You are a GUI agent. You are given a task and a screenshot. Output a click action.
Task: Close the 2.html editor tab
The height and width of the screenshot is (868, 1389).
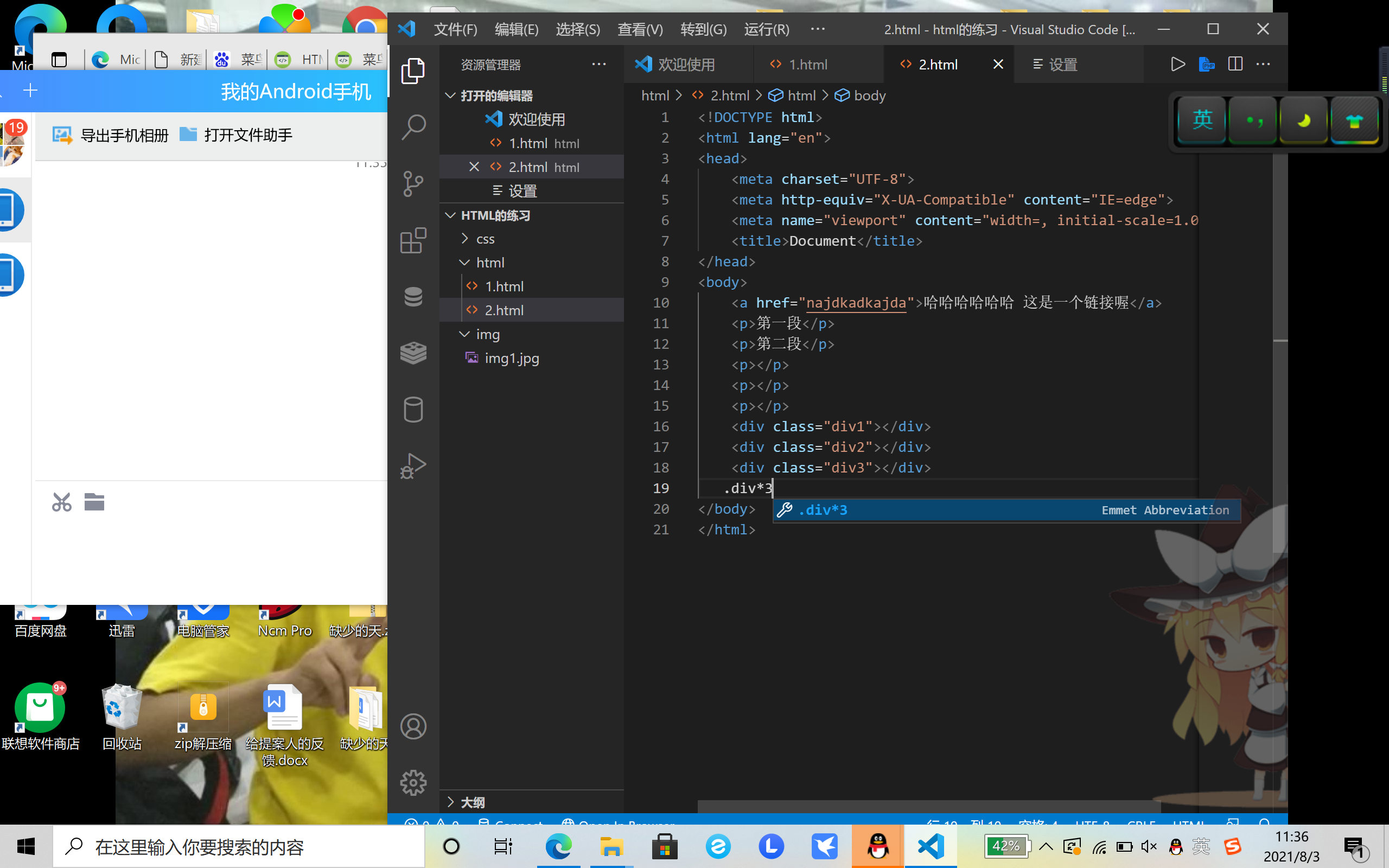click(x=998, y=65)
